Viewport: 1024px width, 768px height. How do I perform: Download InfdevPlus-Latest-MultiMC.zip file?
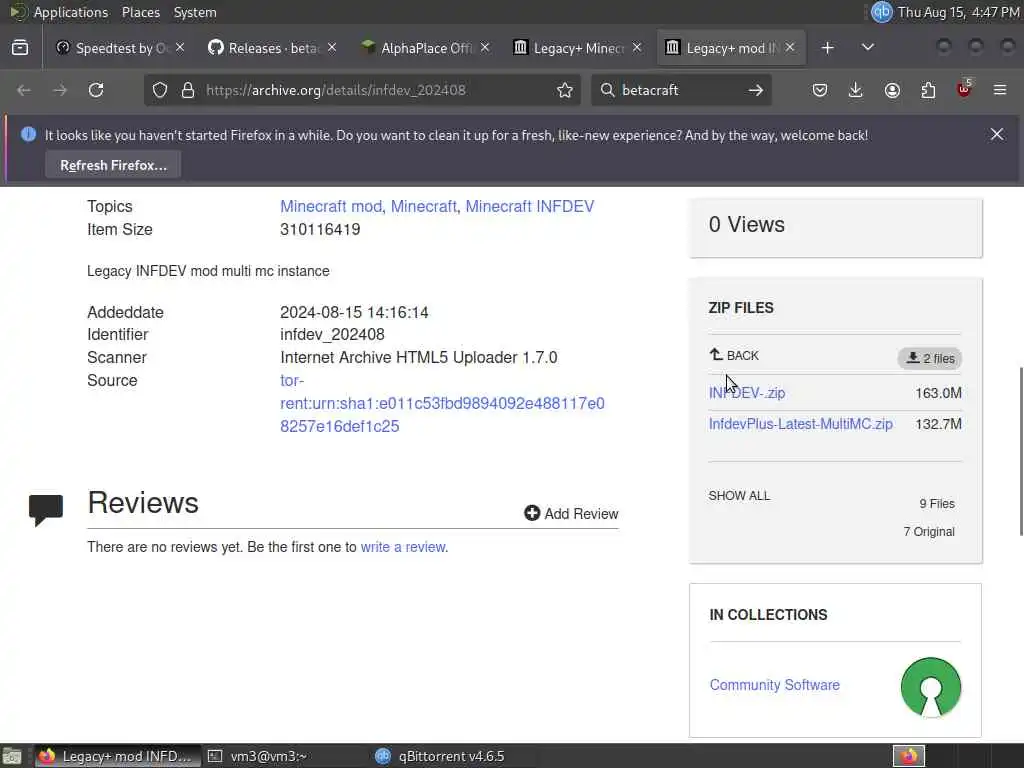(x=801, y=424)
